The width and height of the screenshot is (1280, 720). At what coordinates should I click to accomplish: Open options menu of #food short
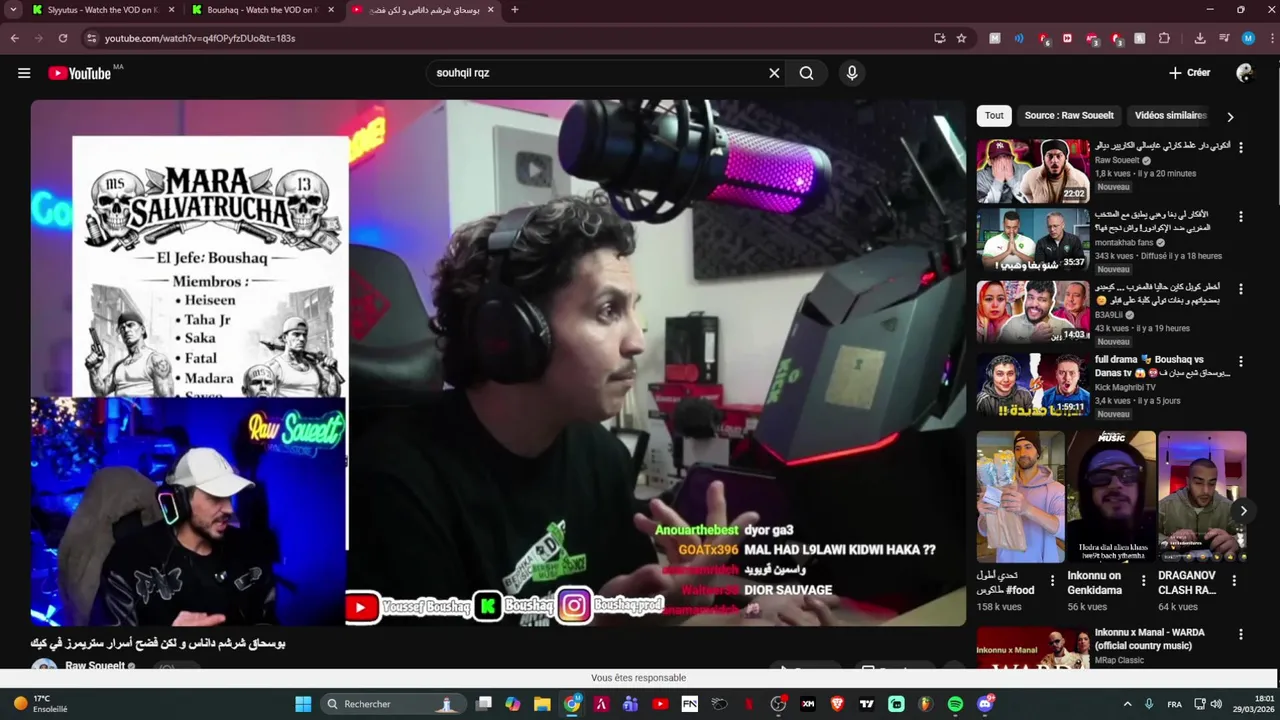coord(1052,580)
